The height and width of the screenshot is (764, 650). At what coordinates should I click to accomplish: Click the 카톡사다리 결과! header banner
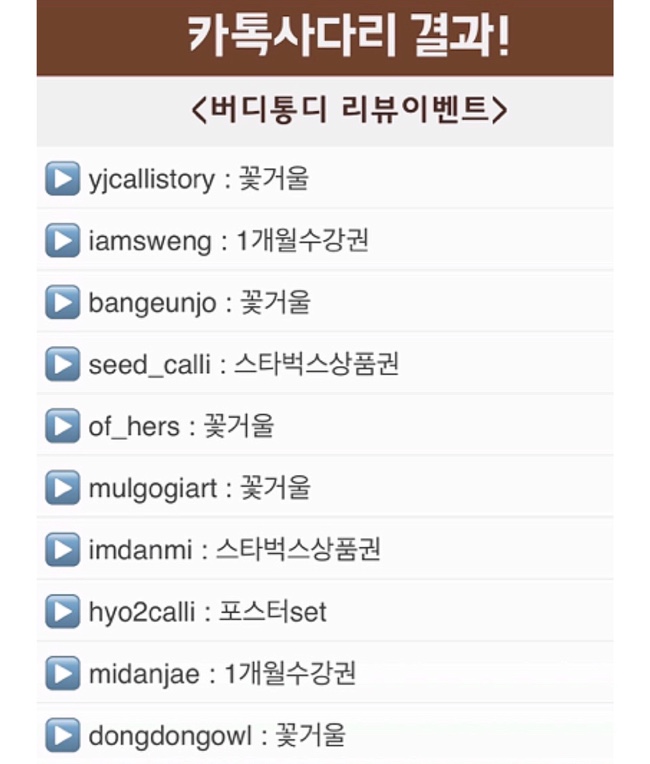(x=325, y=38)
